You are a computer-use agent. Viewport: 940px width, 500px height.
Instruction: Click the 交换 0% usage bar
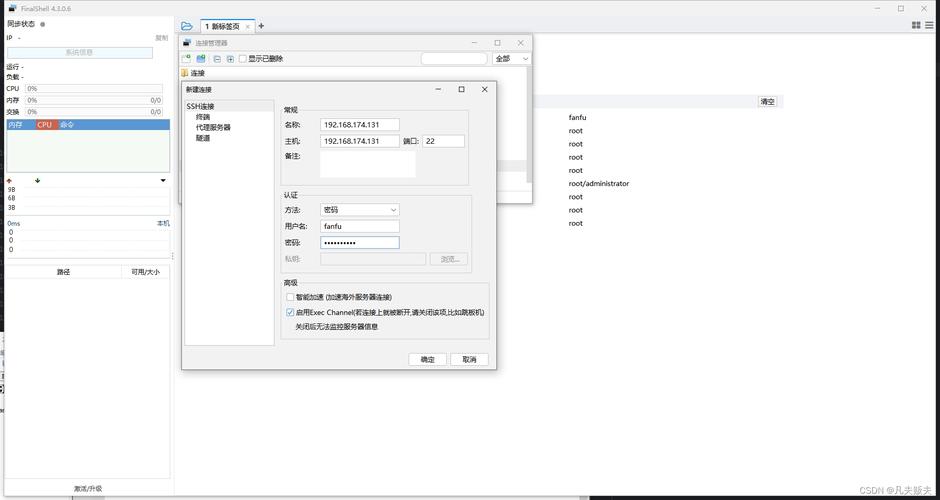point(94,112)
